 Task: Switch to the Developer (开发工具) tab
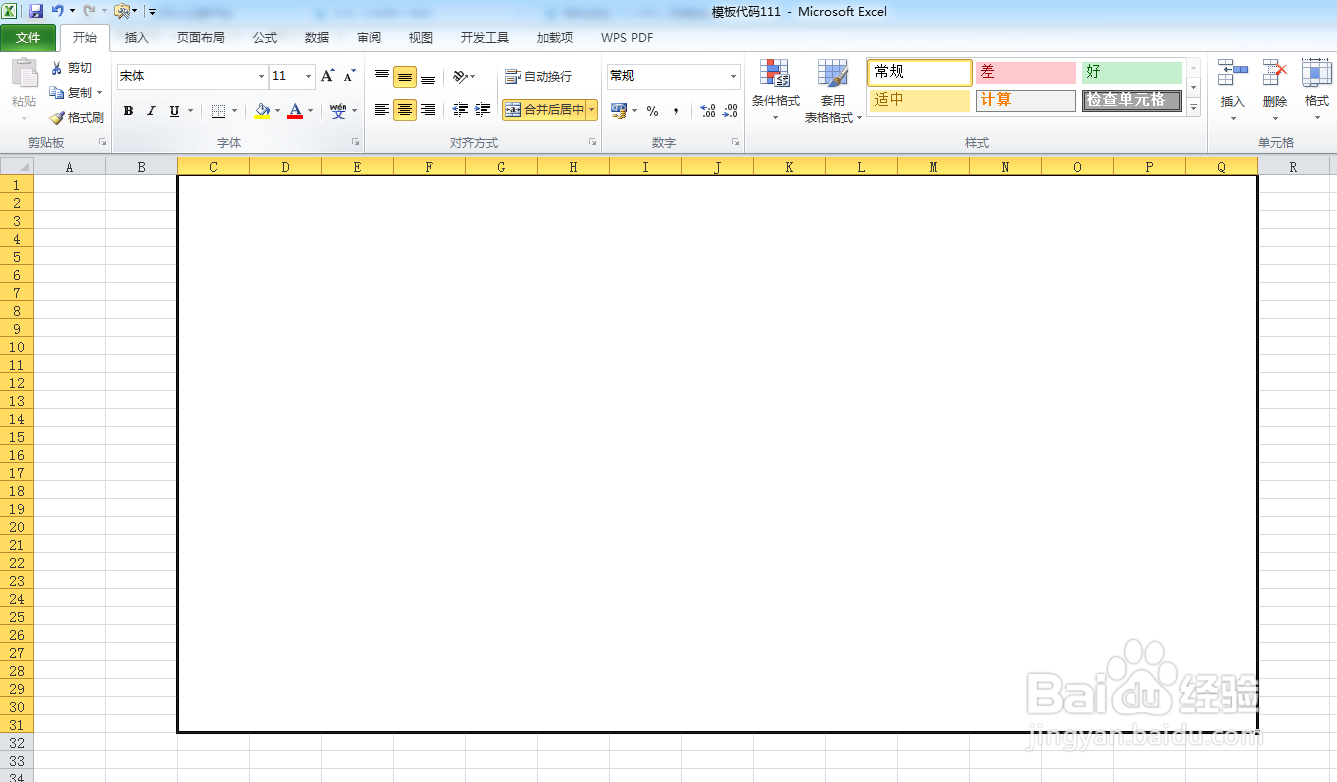pos(485,38)
